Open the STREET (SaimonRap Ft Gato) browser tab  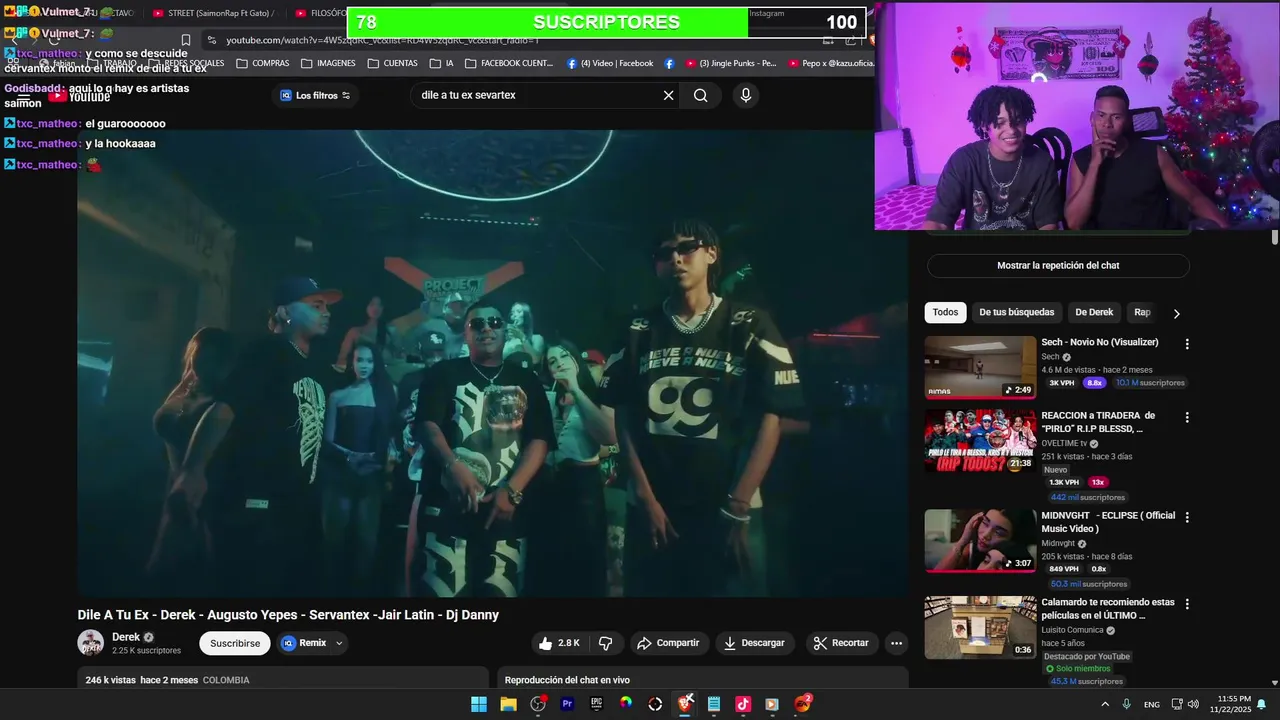(214, 13)
